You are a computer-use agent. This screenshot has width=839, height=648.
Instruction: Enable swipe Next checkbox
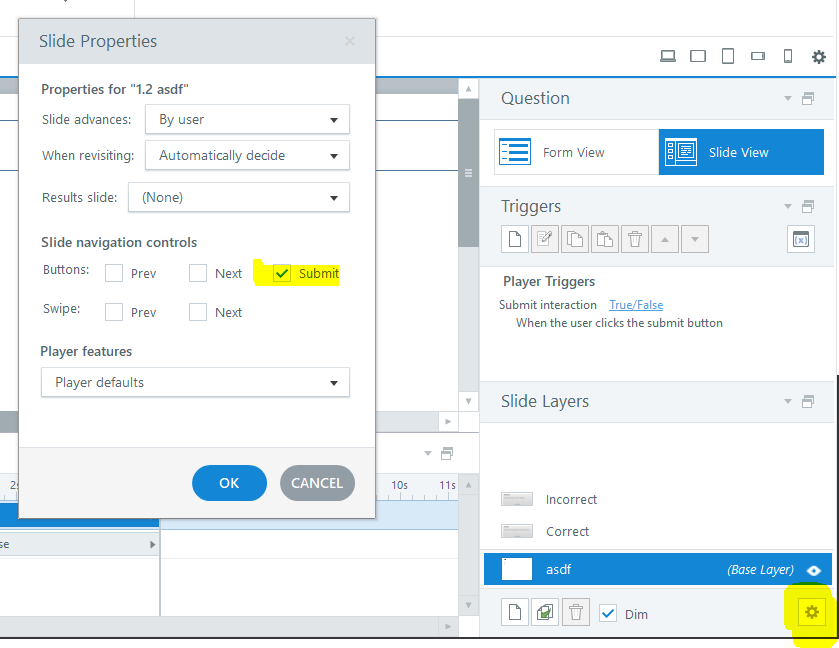(198, 312)
